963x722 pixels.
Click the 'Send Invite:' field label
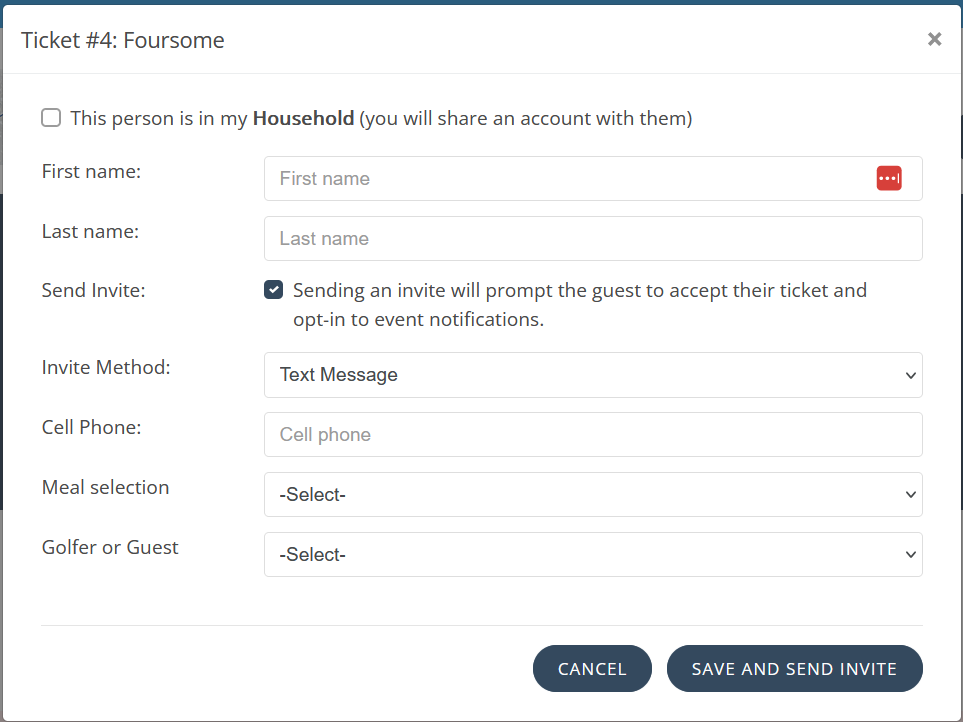pos(93,291)
